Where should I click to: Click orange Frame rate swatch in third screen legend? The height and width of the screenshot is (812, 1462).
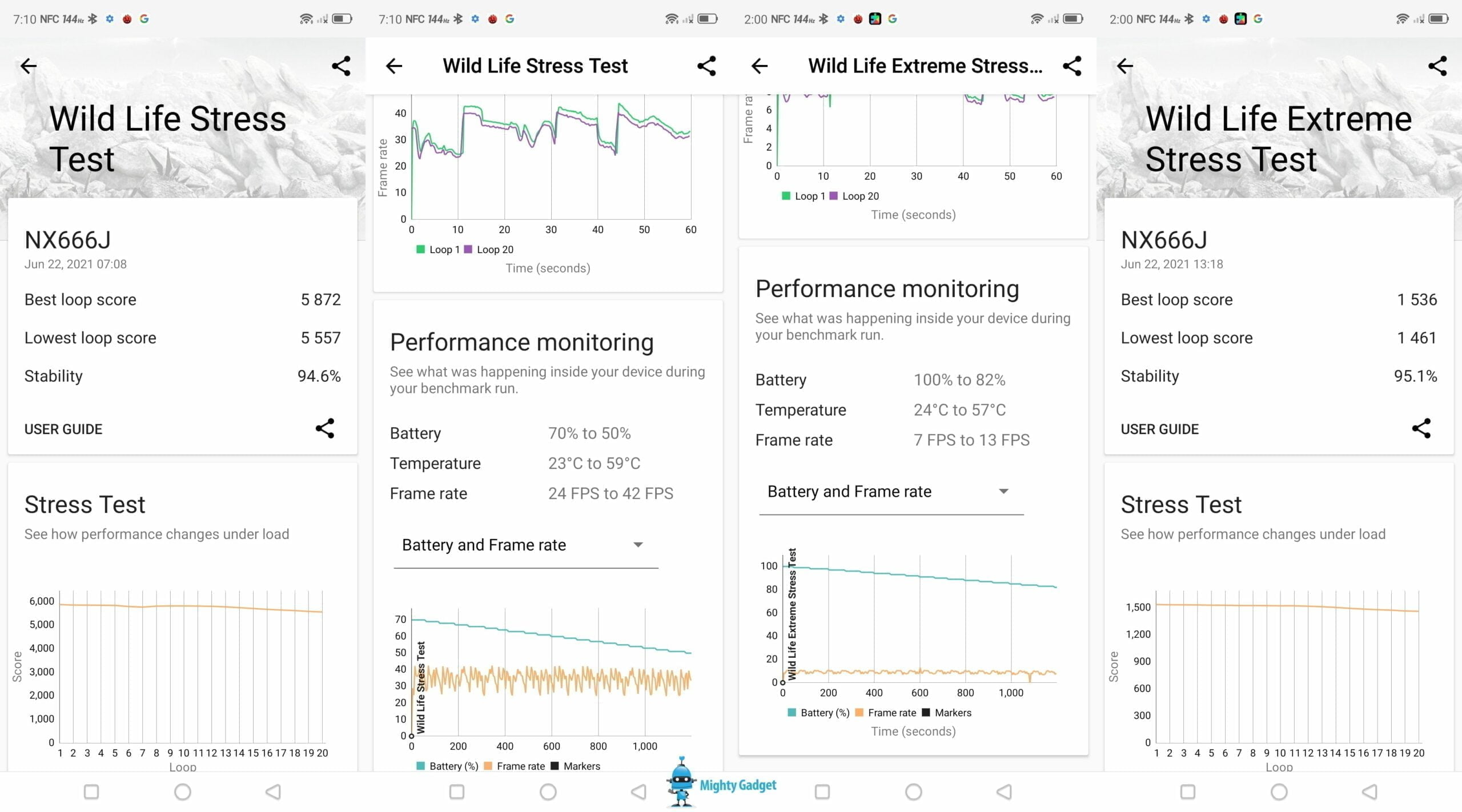point(859,713)
